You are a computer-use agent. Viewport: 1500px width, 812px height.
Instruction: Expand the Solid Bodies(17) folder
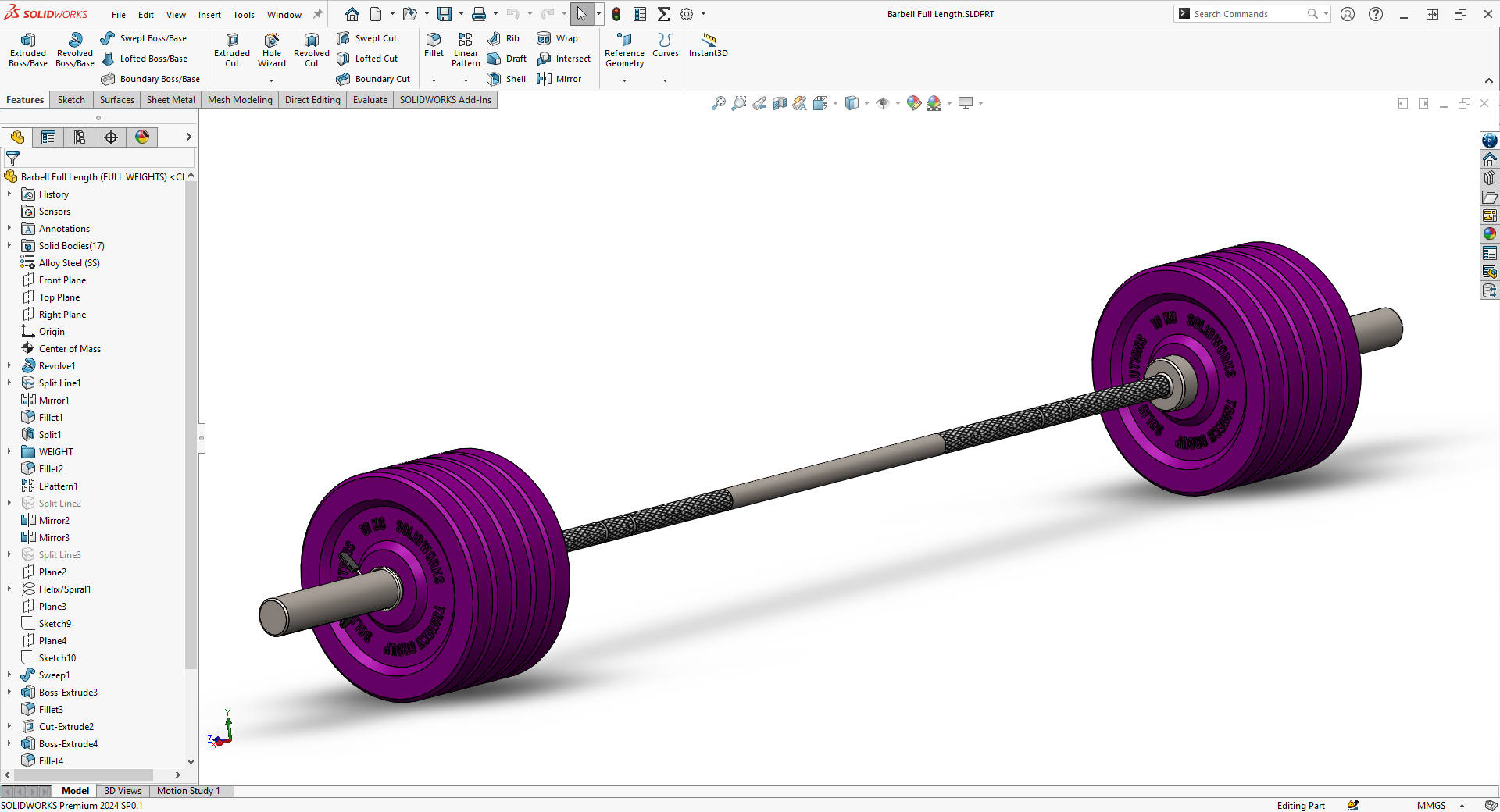coord(9,246)
